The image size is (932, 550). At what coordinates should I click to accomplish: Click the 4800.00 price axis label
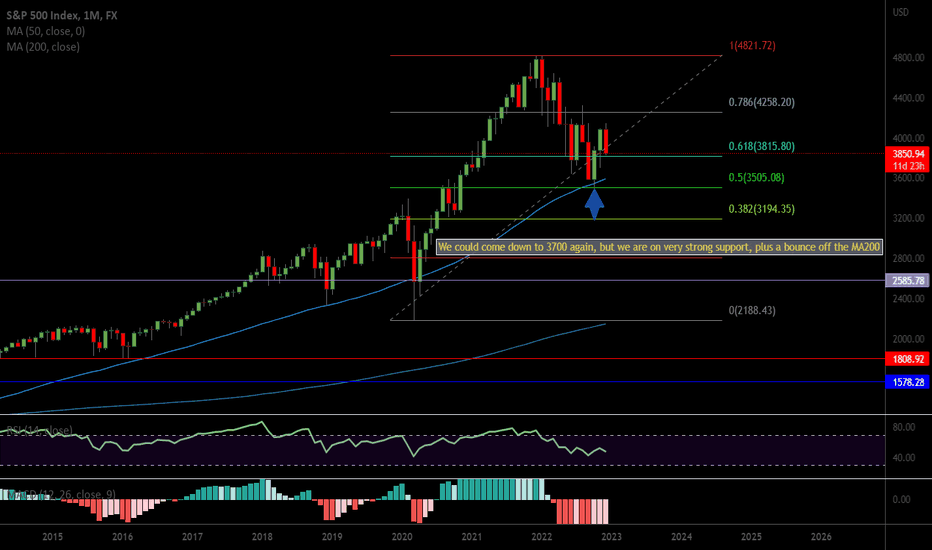click(x=908, y=58)
